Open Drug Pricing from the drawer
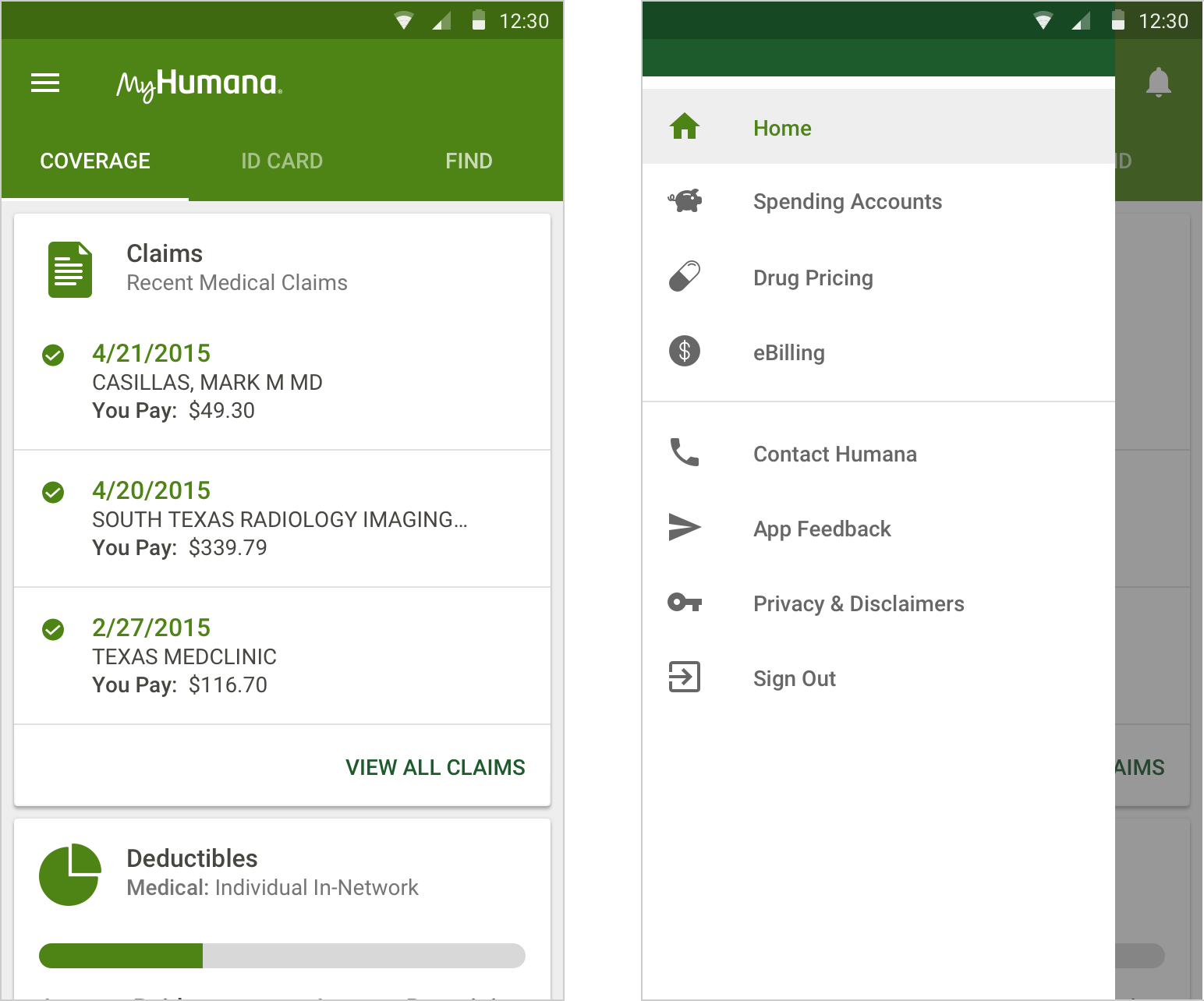Viewport: 1204px width, 1001px height. click(x=878, y=278)
